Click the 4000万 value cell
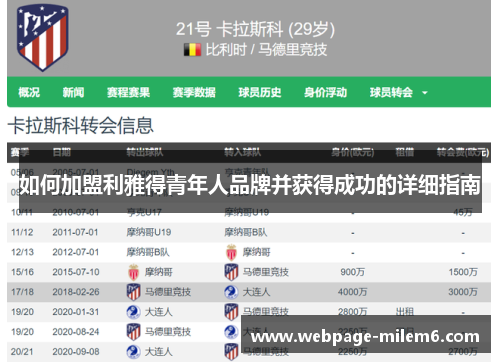The image size is (500, 362). (x=352, y=292)
